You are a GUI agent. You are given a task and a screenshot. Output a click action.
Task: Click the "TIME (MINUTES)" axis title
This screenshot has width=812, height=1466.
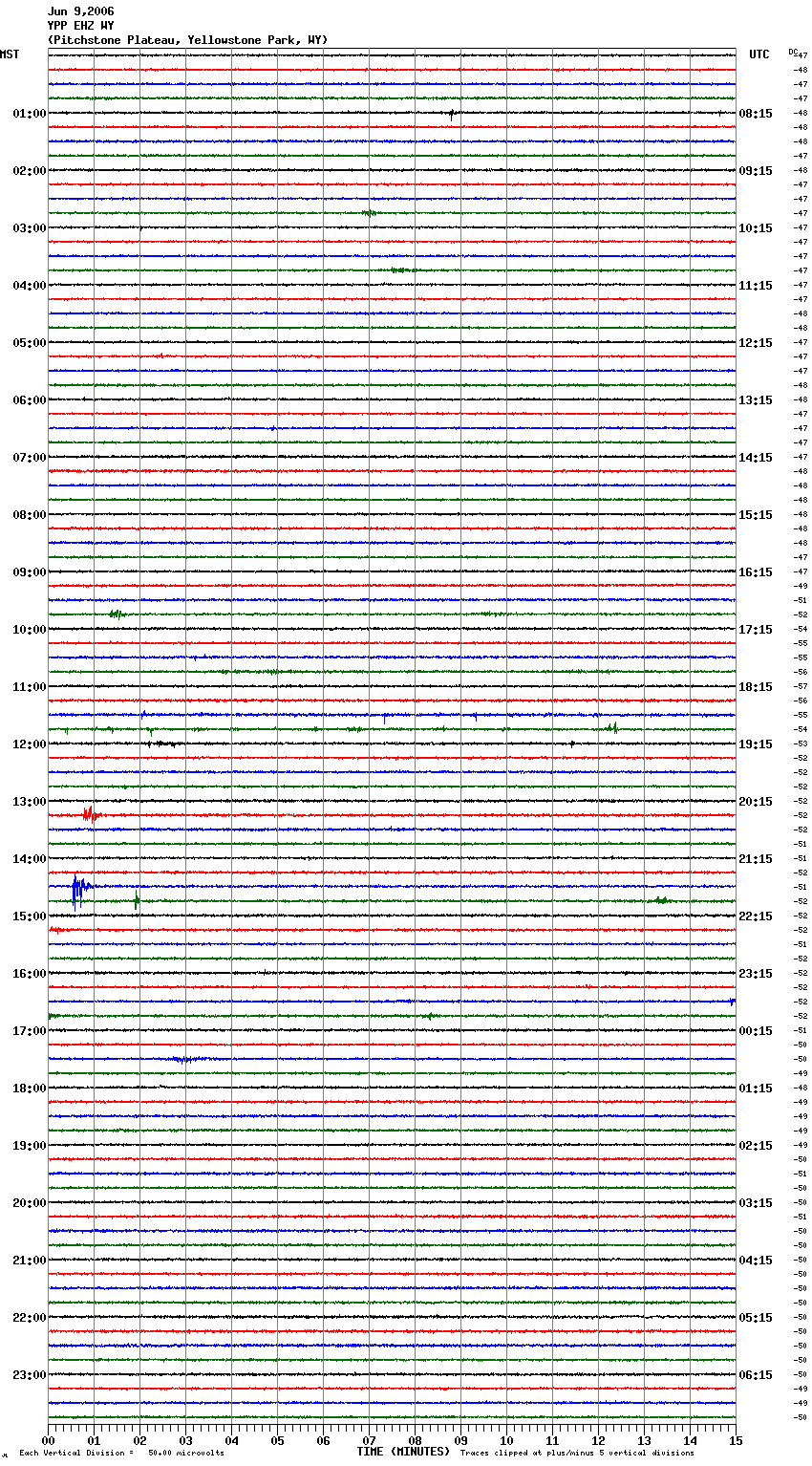[x=403, y=1452]
